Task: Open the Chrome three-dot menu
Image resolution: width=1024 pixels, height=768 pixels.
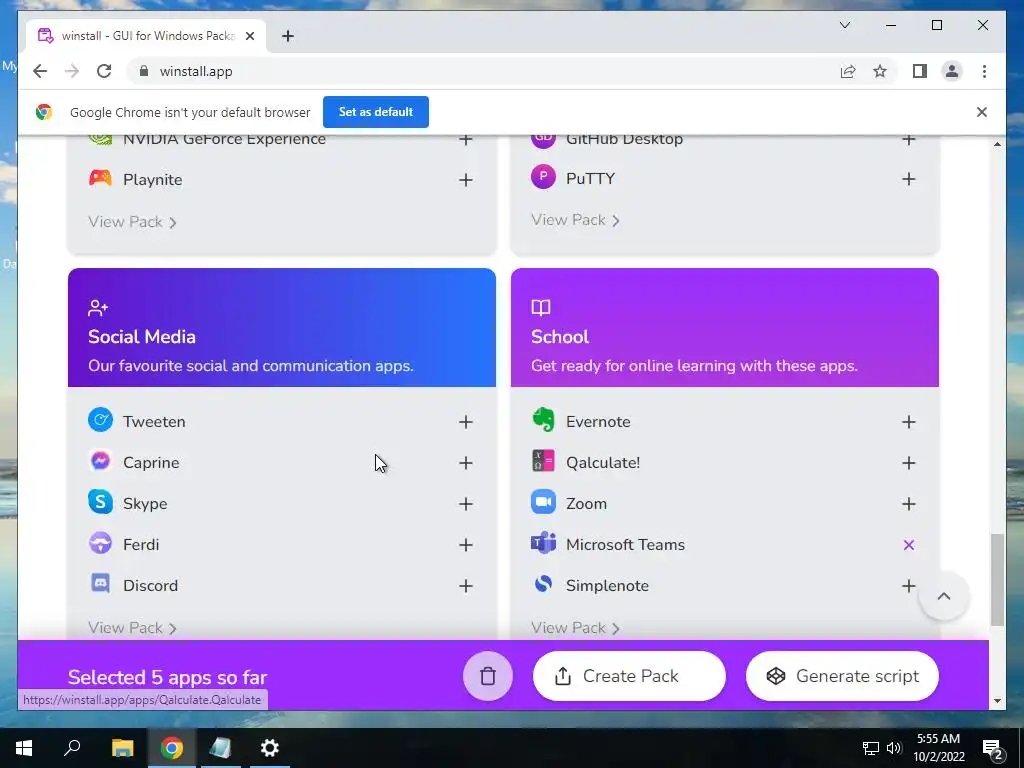Action: [x=984, y=71]
